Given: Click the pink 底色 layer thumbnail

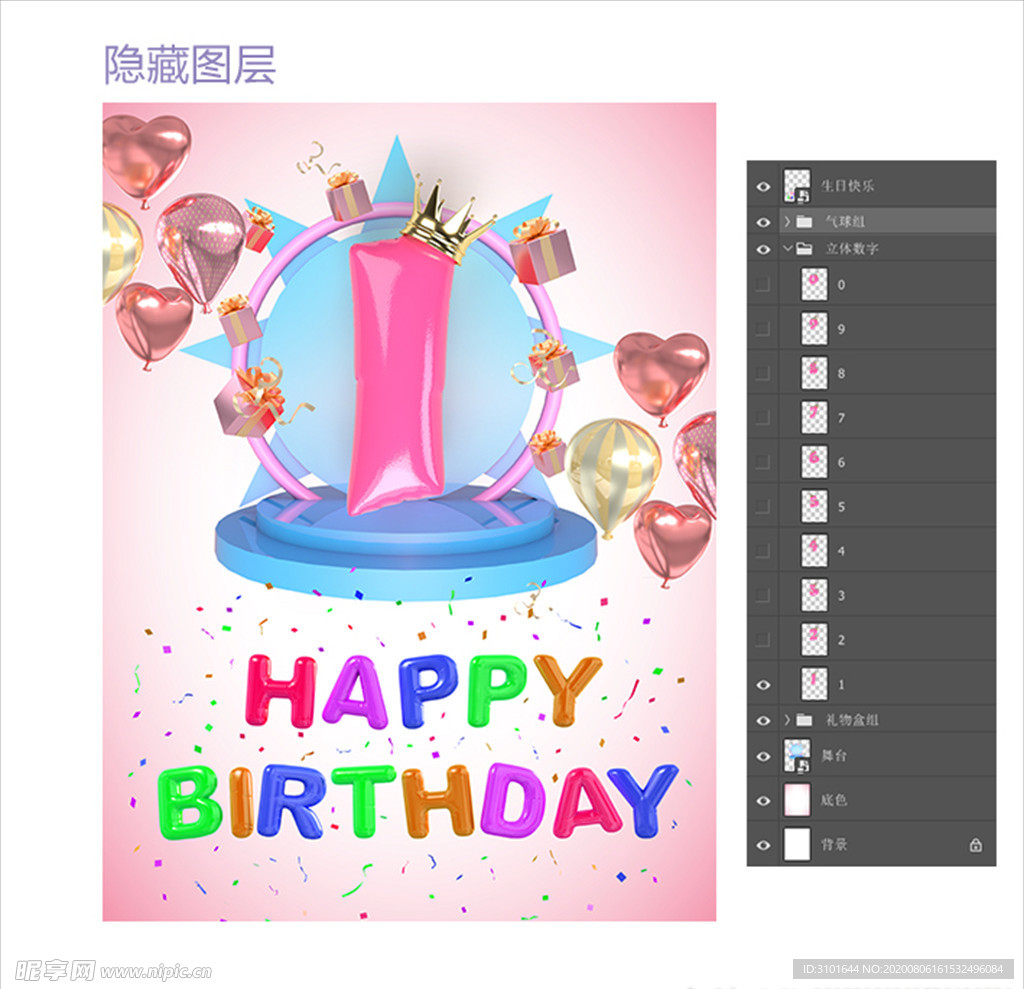Looking at the screenshot, I should [x=797, y=800].
